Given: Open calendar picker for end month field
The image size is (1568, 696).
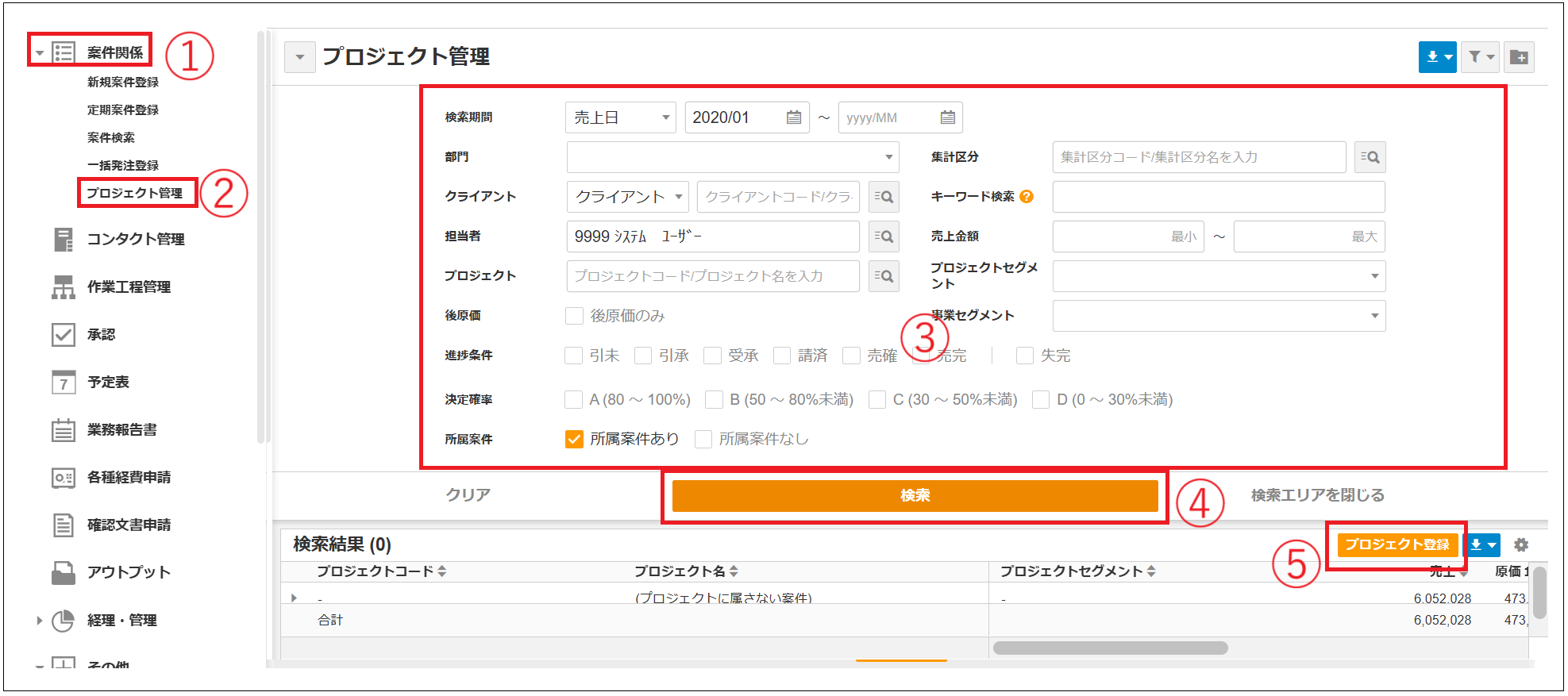Looking at the screenshot, I should click(x=948, y=117).
